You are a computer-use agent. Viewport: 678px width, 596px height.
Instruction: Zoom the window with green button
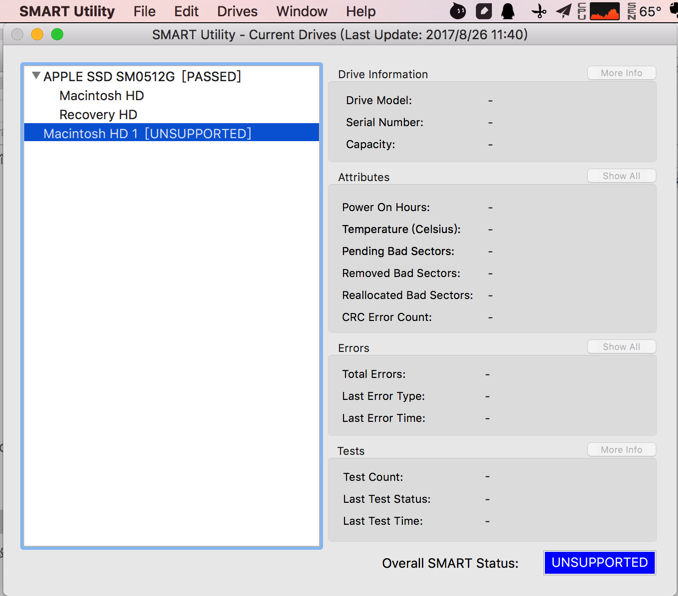click(x=57, y=34)
